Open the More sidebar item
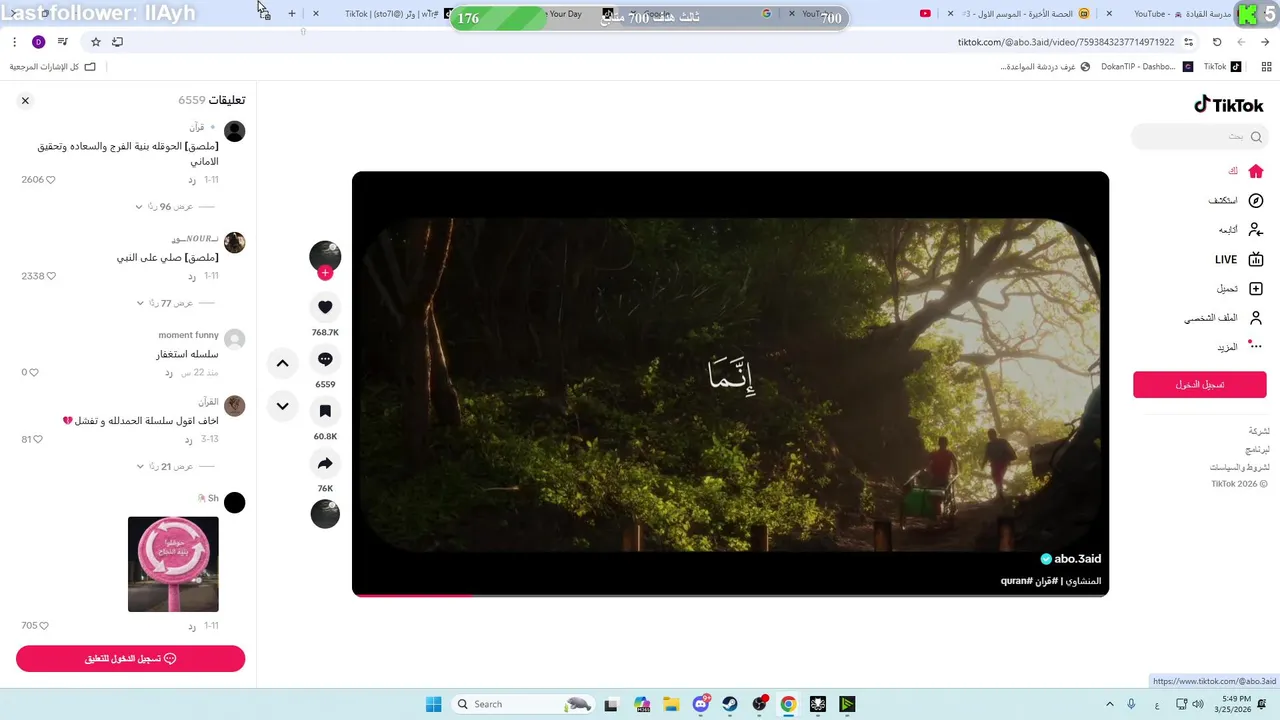 1240,347
